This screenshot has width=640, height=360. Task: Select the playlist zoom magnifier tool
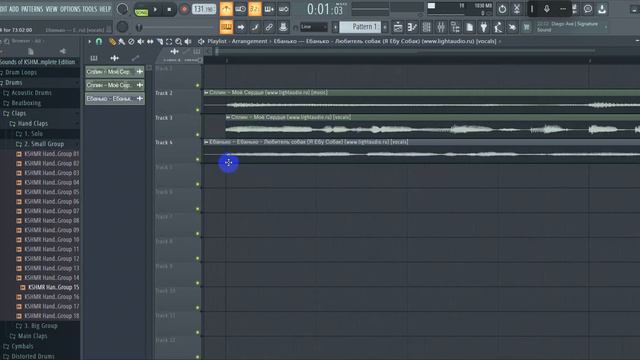pyautogui.click(x=178, y=41)
